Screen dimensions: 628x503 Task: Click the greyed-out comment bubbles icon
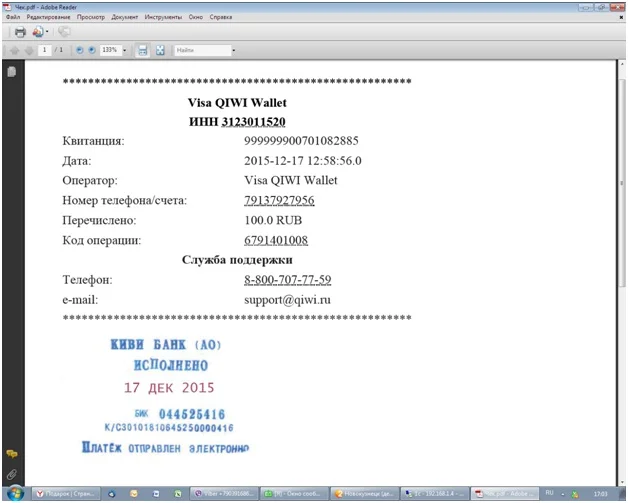tap(64, 32)
